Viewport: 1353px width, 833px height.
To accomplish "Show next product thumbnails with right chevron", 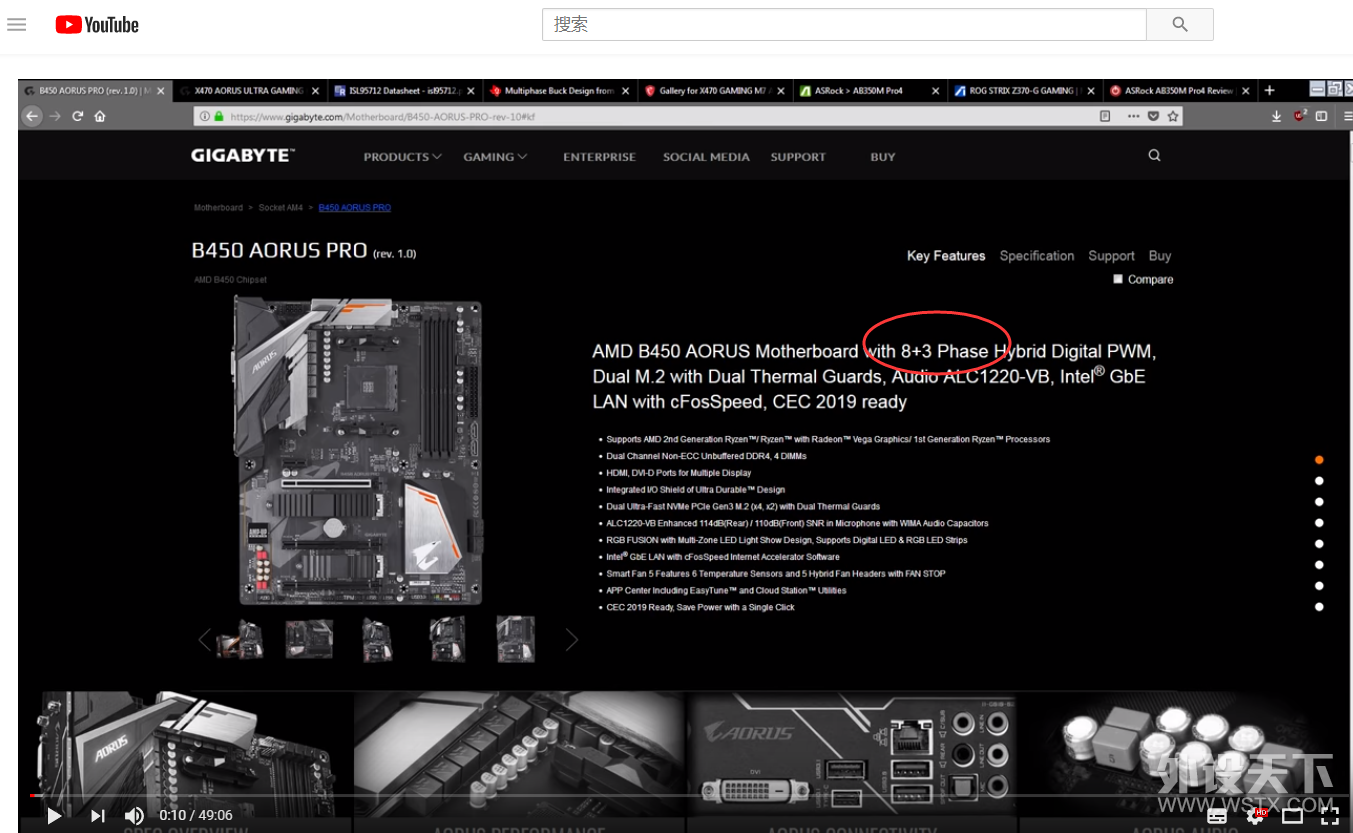I will [572, 639].
